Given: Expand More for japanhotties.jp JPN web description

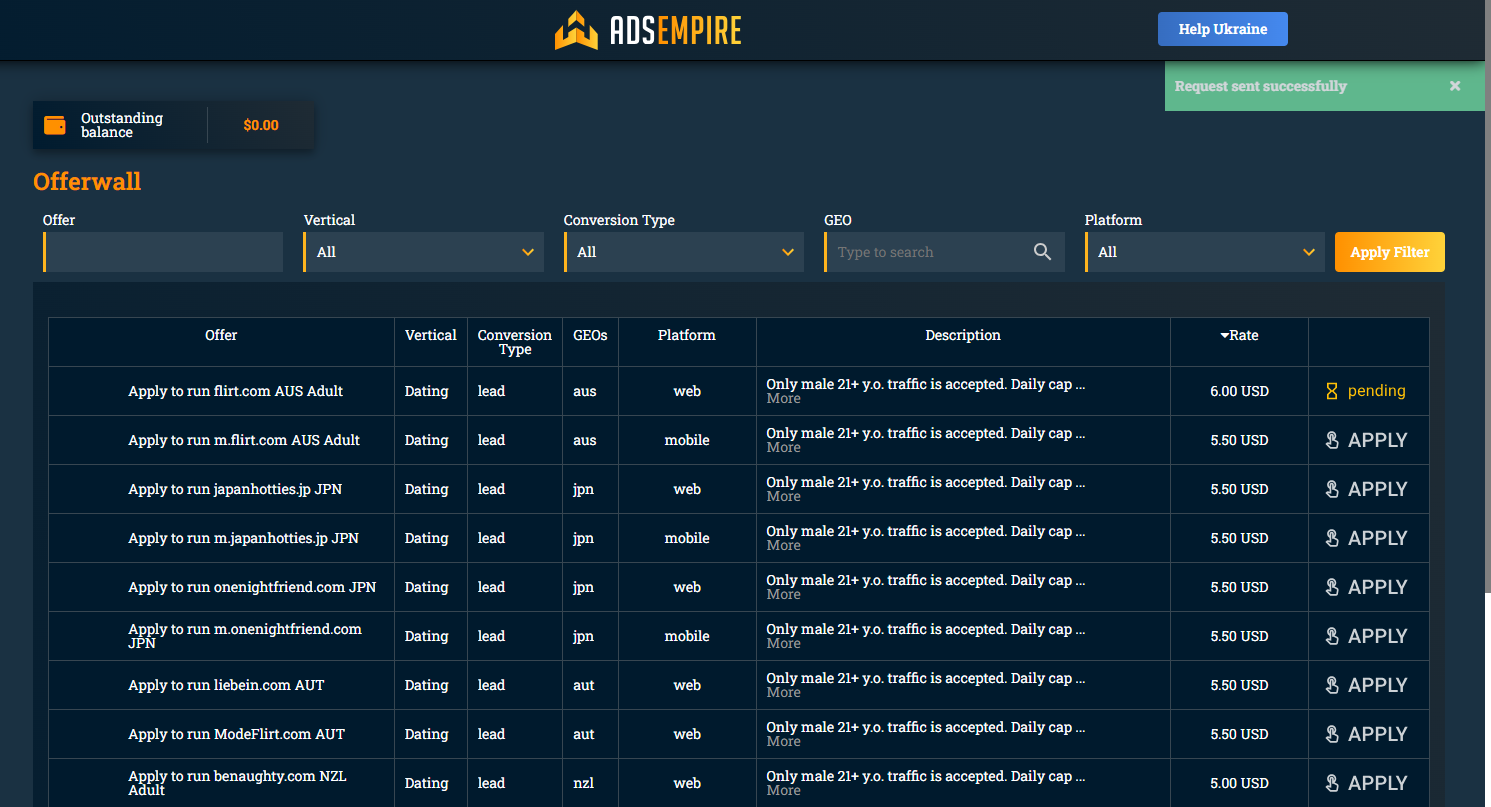Looking at the screenshot, I should tap(783, 497).
